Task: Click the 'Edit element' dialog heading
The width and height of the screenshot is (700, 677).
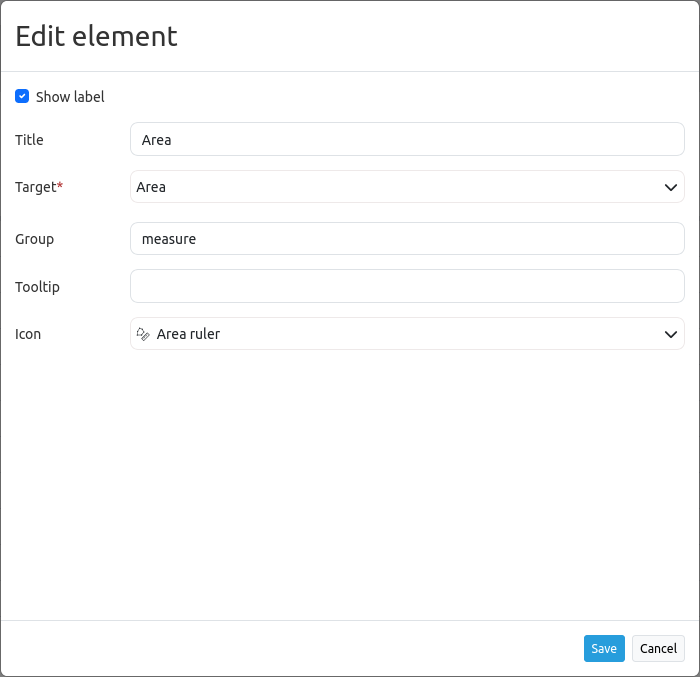Action: (x=96, y=36)
